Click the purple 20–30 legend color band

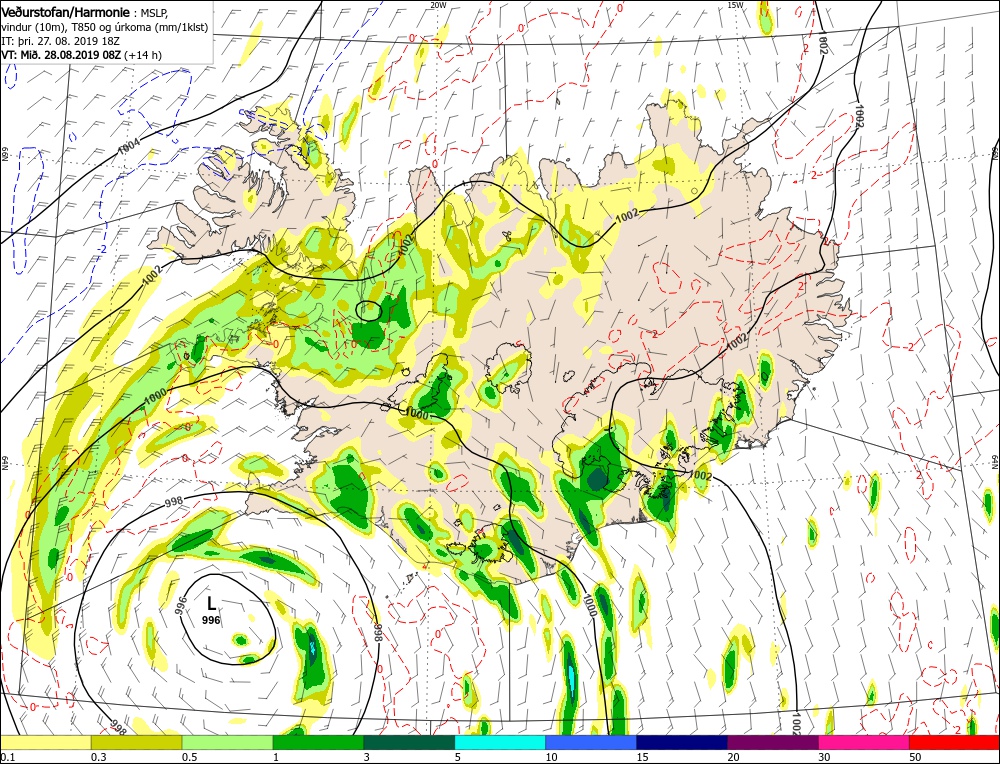[x=772, y=742]
